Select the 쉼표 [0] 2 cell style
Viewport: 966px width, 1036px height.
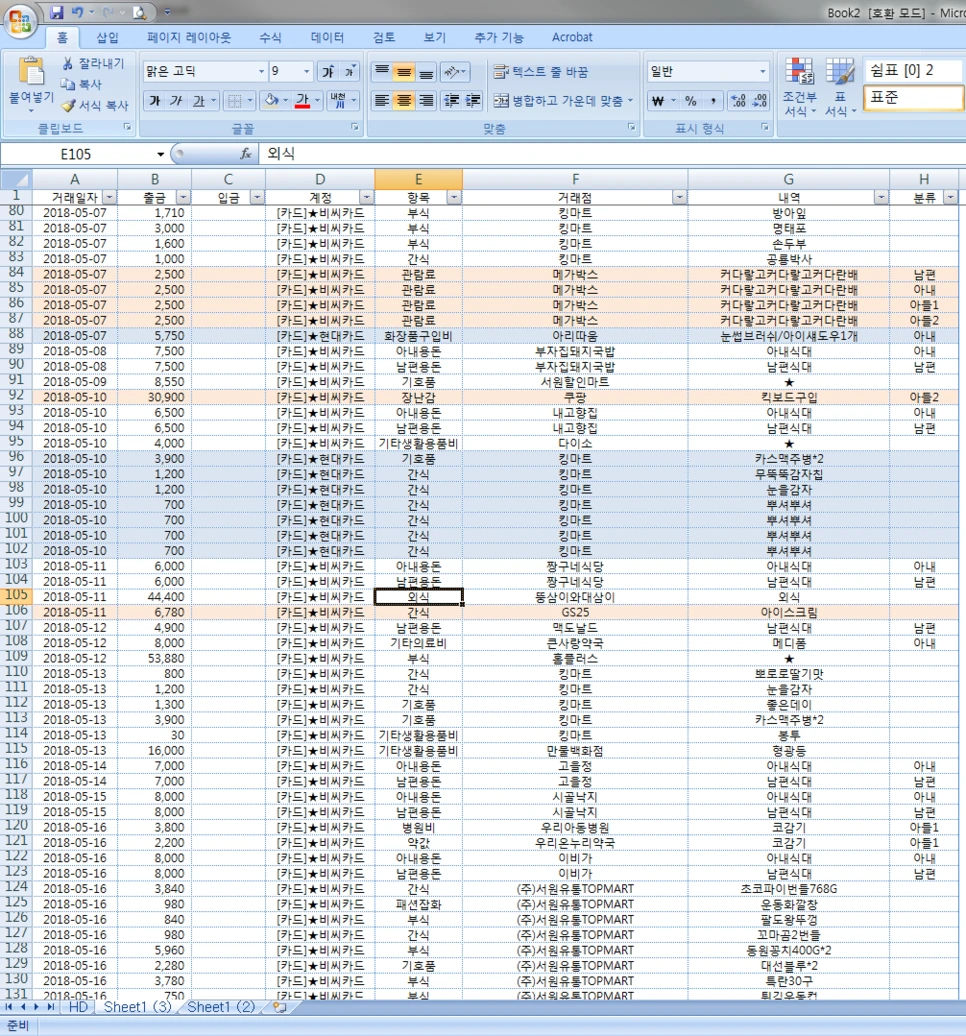tap(913, 70)
